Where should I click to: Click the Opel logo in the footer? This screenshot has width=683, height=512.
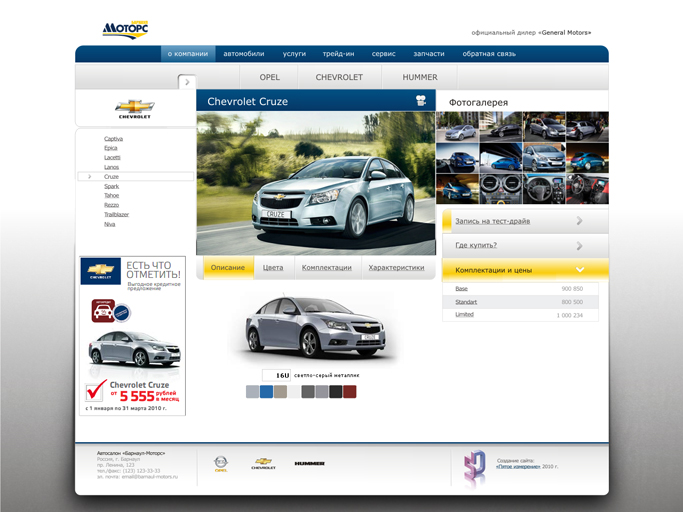click(x=221, y=464)
